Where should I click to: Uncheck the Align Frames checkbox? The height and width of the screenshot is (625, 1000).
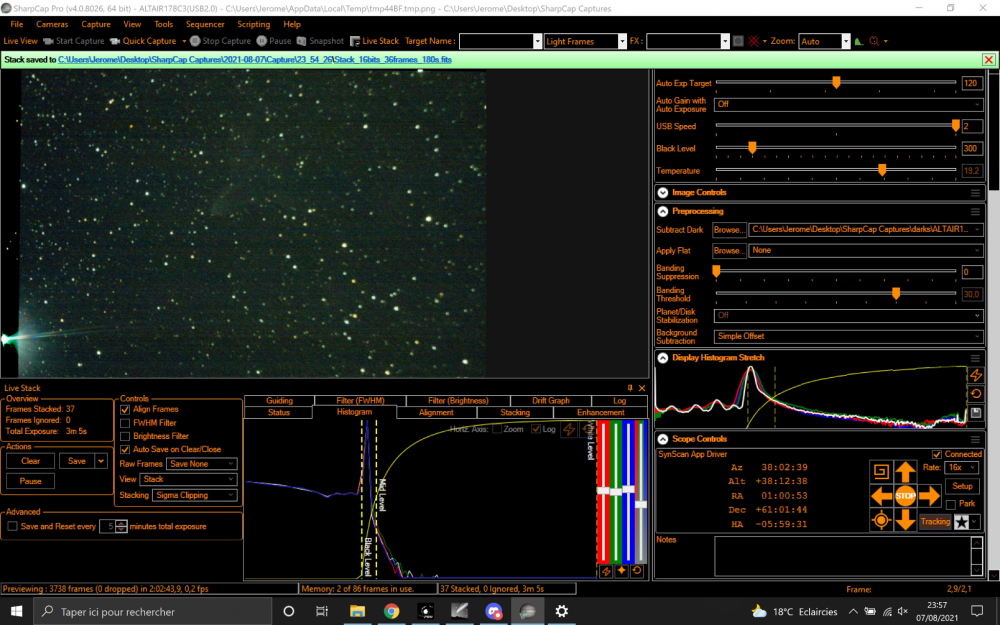(125, 409)
